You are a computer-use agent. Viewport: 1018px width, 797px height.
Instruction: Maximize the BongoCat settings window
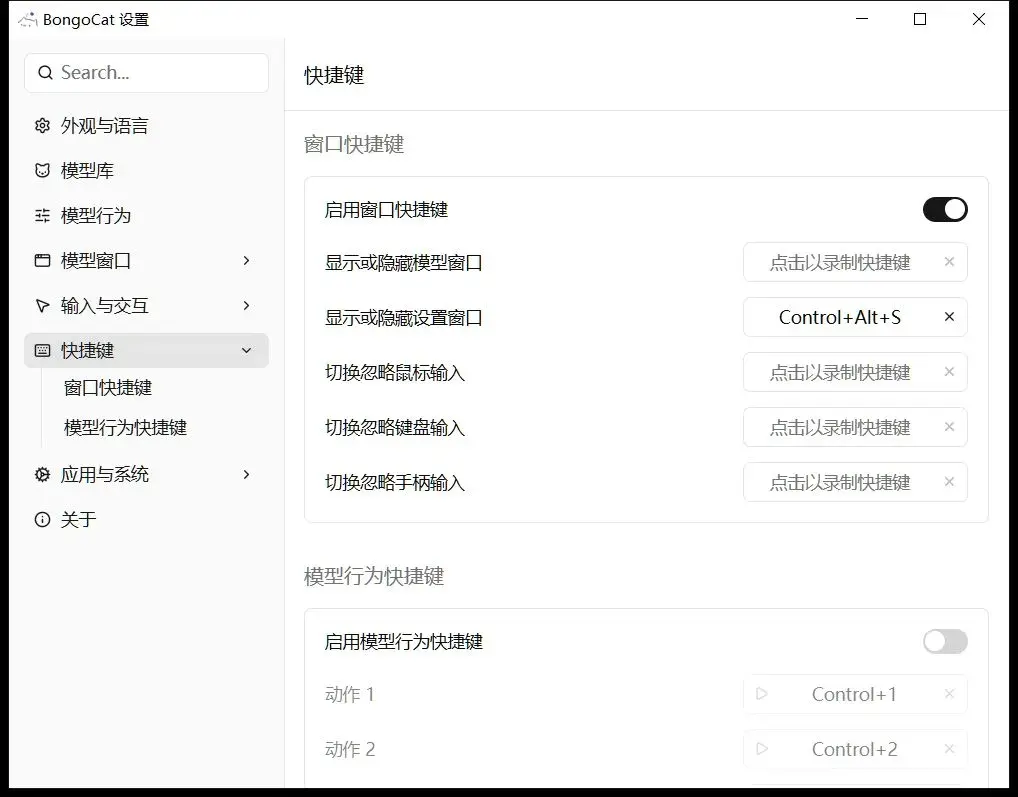click(x=920, y=19)
